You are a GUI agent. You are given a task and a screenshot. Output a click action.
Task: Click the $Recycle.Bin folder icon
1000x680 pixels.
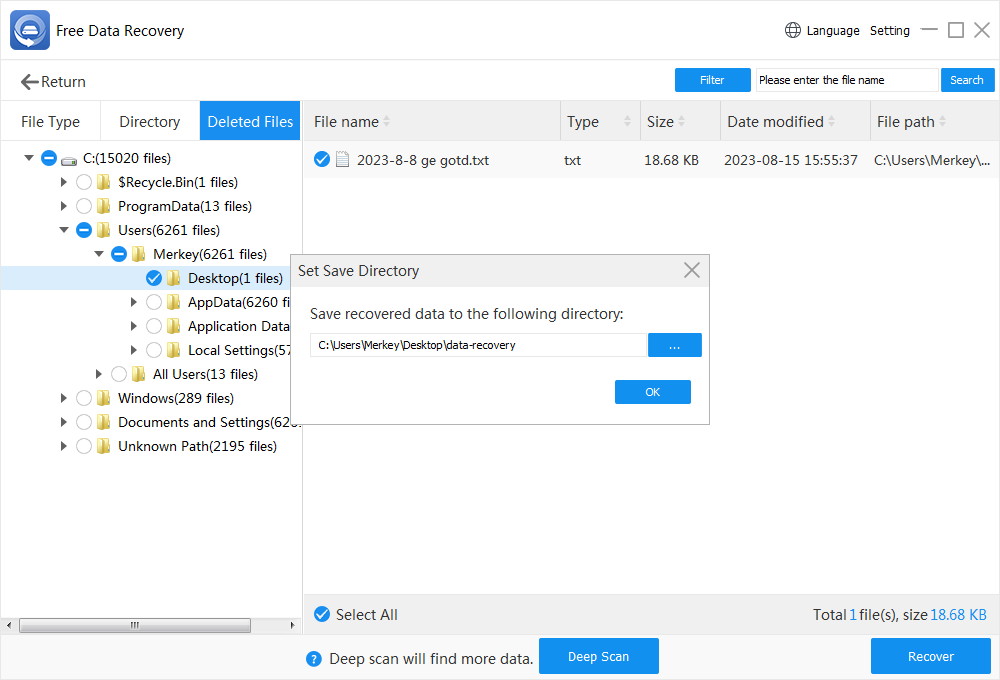point(104,182)
